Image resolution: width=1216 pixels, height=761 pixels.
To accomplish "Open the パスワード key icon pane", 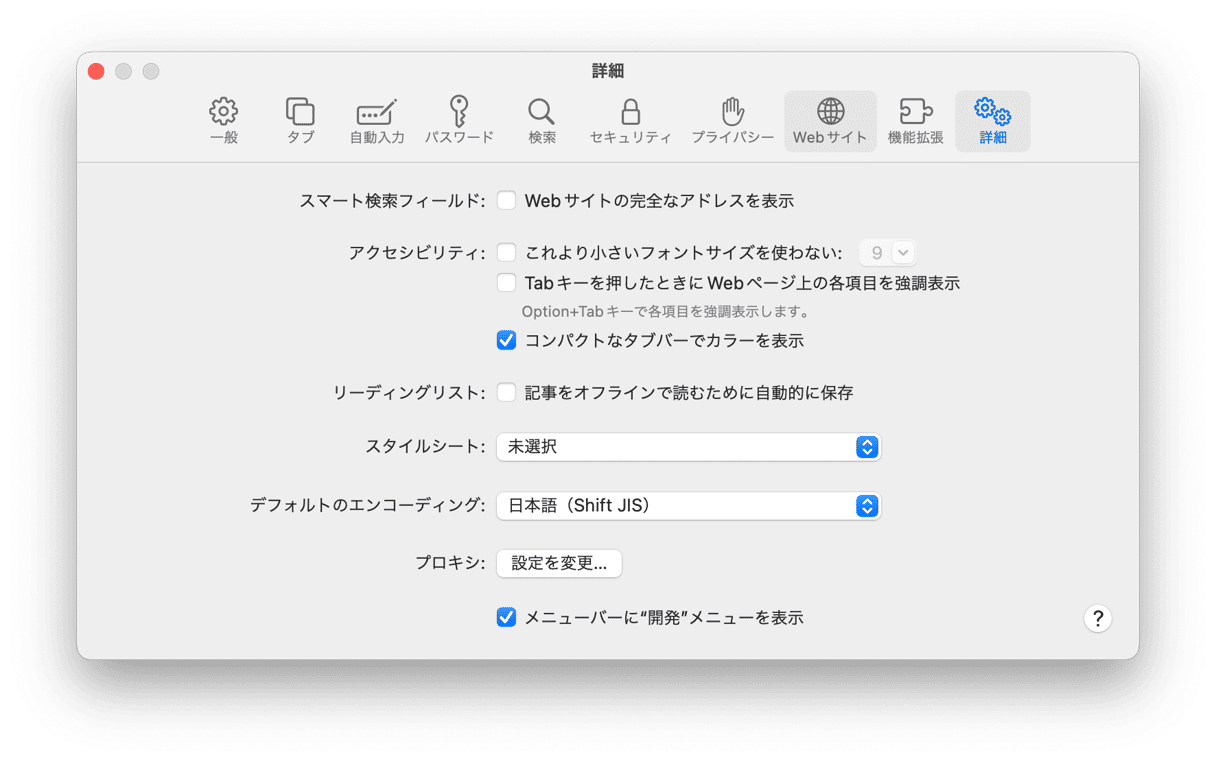I will (x=459, y=122).
